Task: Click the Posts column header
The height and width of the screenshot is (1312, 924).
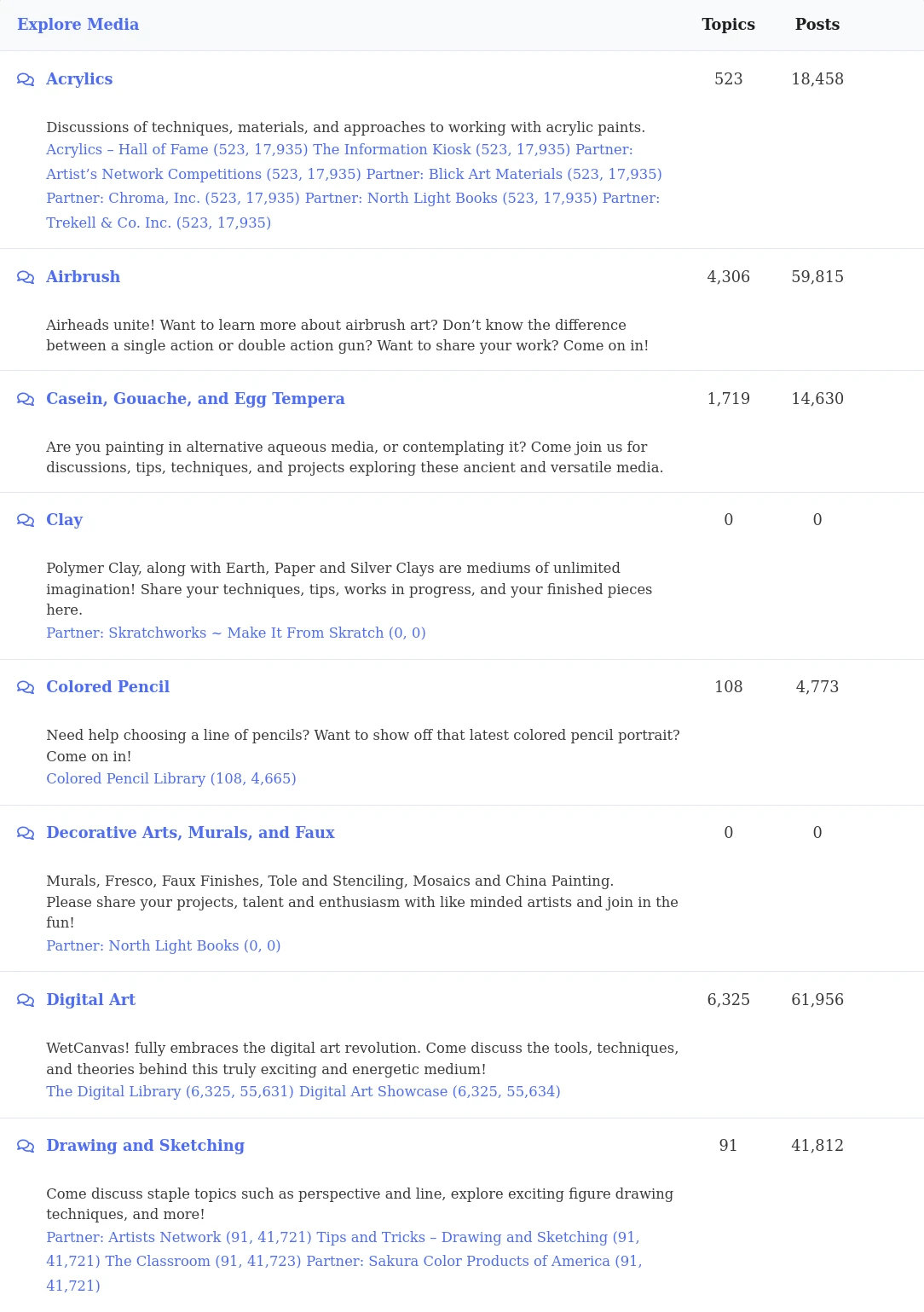Action: [x=817, y=25]
